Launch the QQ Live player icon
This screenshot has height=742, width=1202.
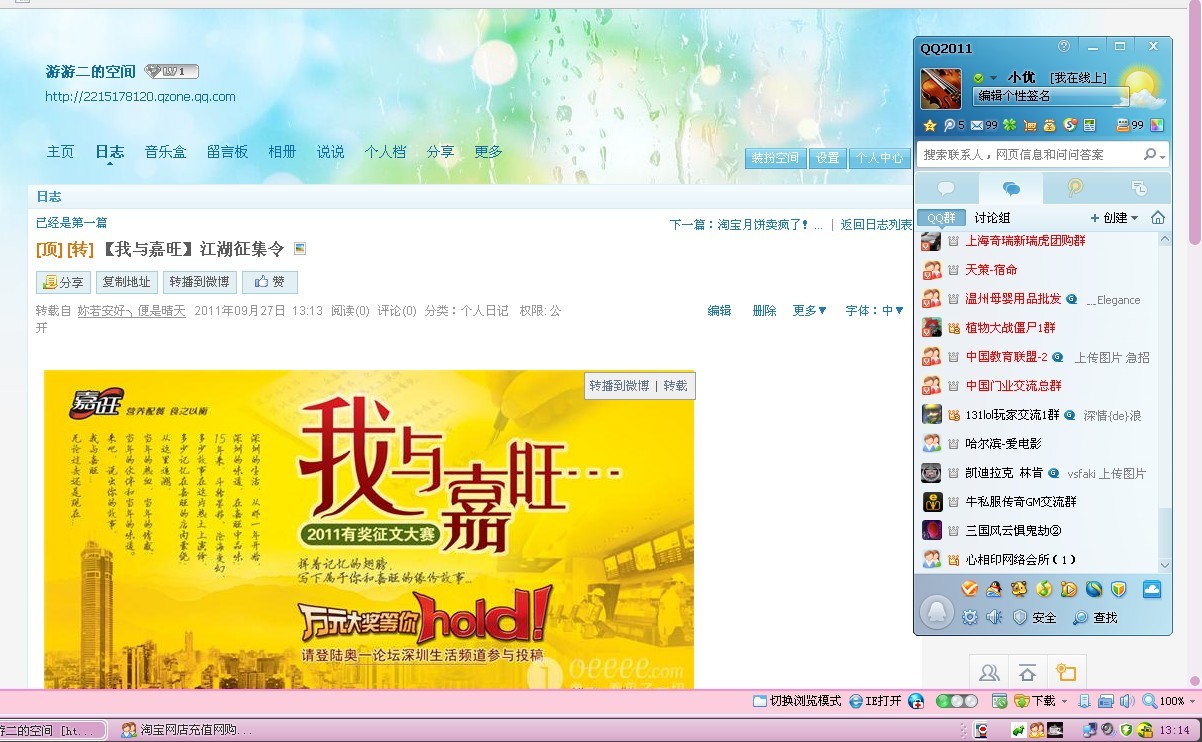pos(1069,589)
